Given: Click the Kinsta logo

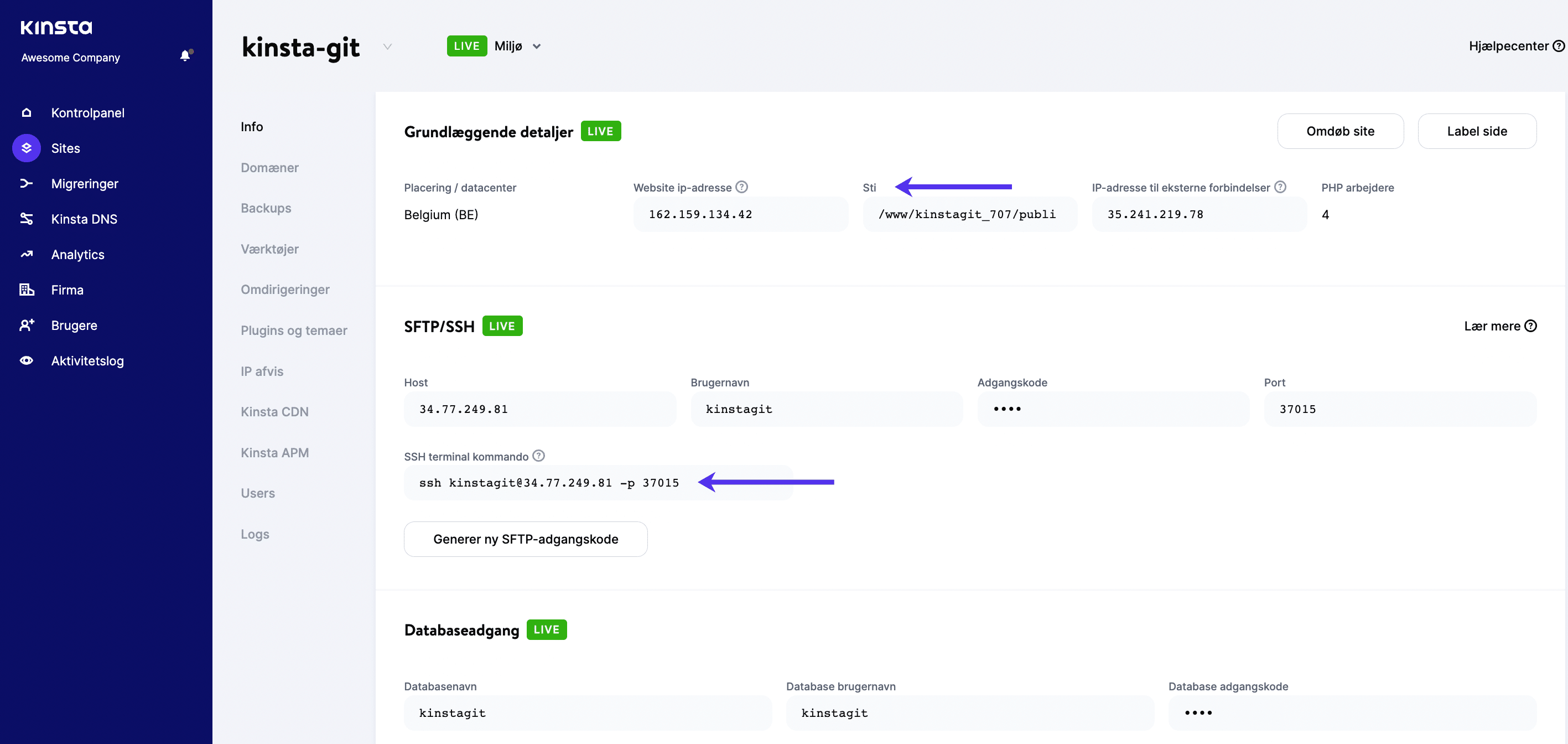Looking at the screenshot, I should click(x=56, y=27).
